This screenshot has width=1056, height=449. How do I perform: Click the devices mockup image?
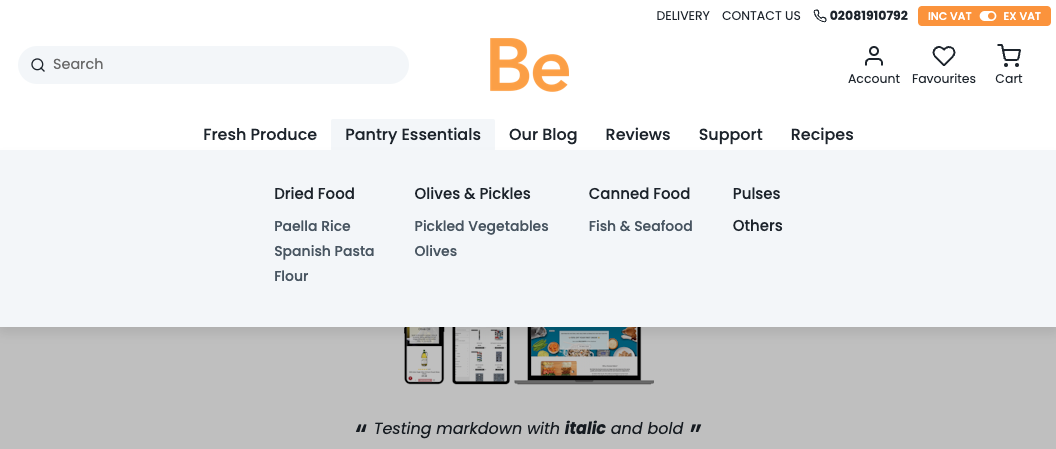(x=529, y=355)
